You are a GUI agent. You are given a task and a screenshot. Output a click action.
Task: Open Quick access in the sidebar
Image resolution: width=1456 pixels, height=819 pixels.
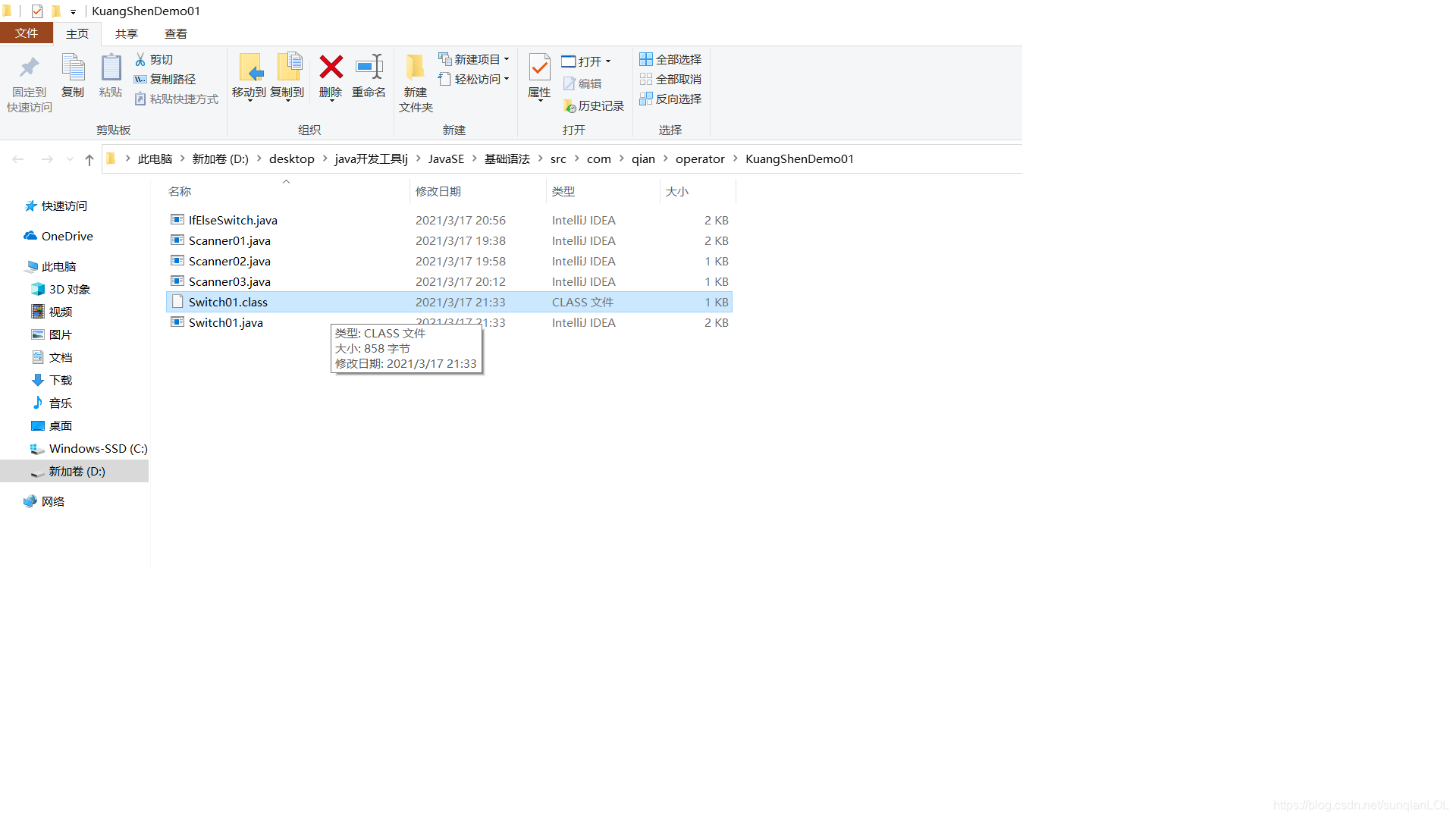point(56,206)
